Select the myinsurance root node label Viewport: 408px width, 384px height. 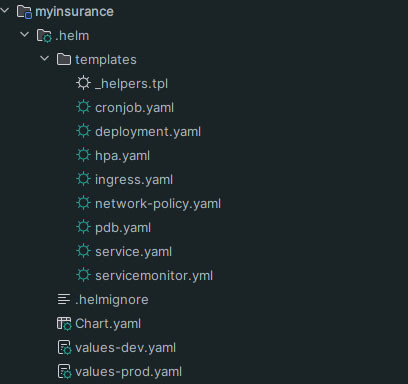coord(74,12)
